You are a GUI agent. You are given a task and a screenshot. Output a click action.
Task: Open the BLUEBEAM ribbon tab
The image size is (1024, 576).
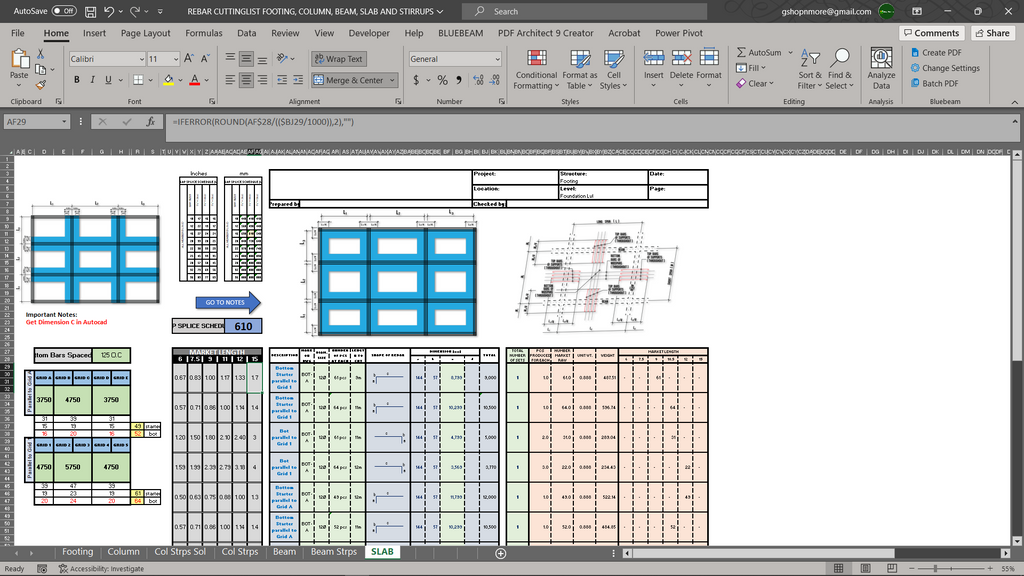coord(460,33)
